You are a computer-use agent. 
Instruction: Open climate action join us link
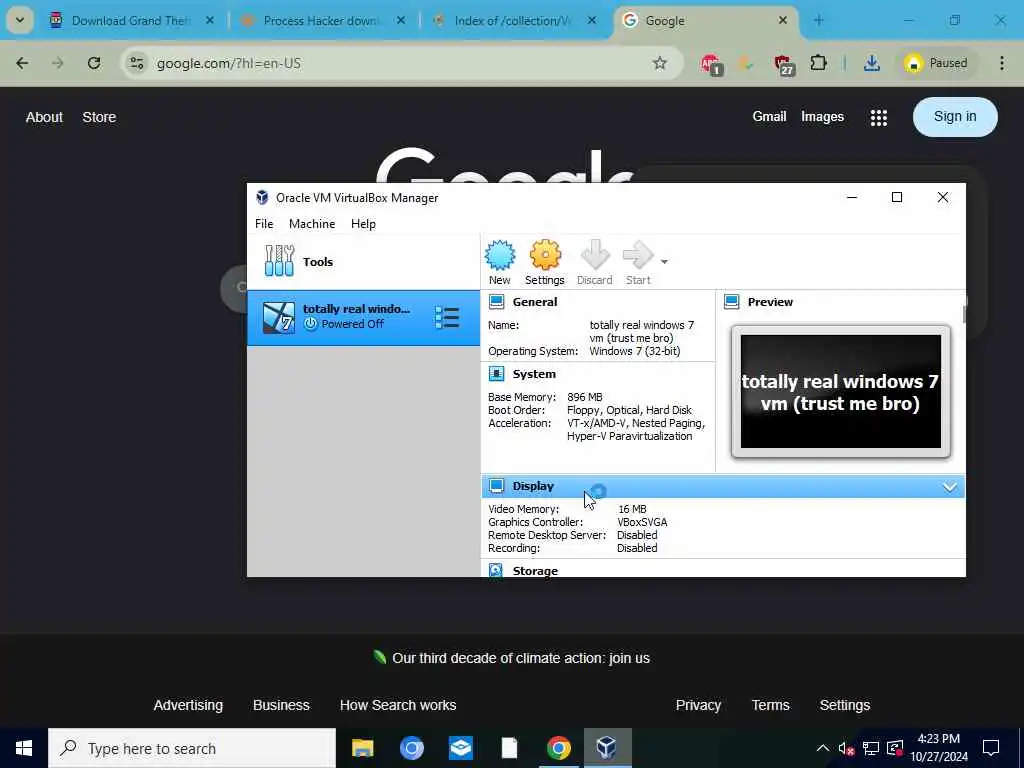click(520, 658)
